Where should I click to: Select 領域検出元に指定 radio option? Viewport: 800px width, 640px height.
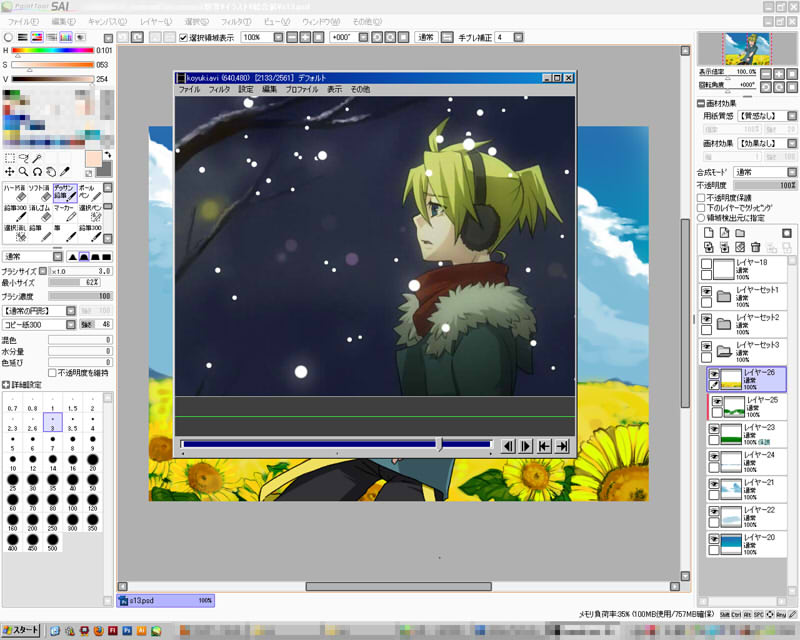pyautogui.click(x=701, y=218)
